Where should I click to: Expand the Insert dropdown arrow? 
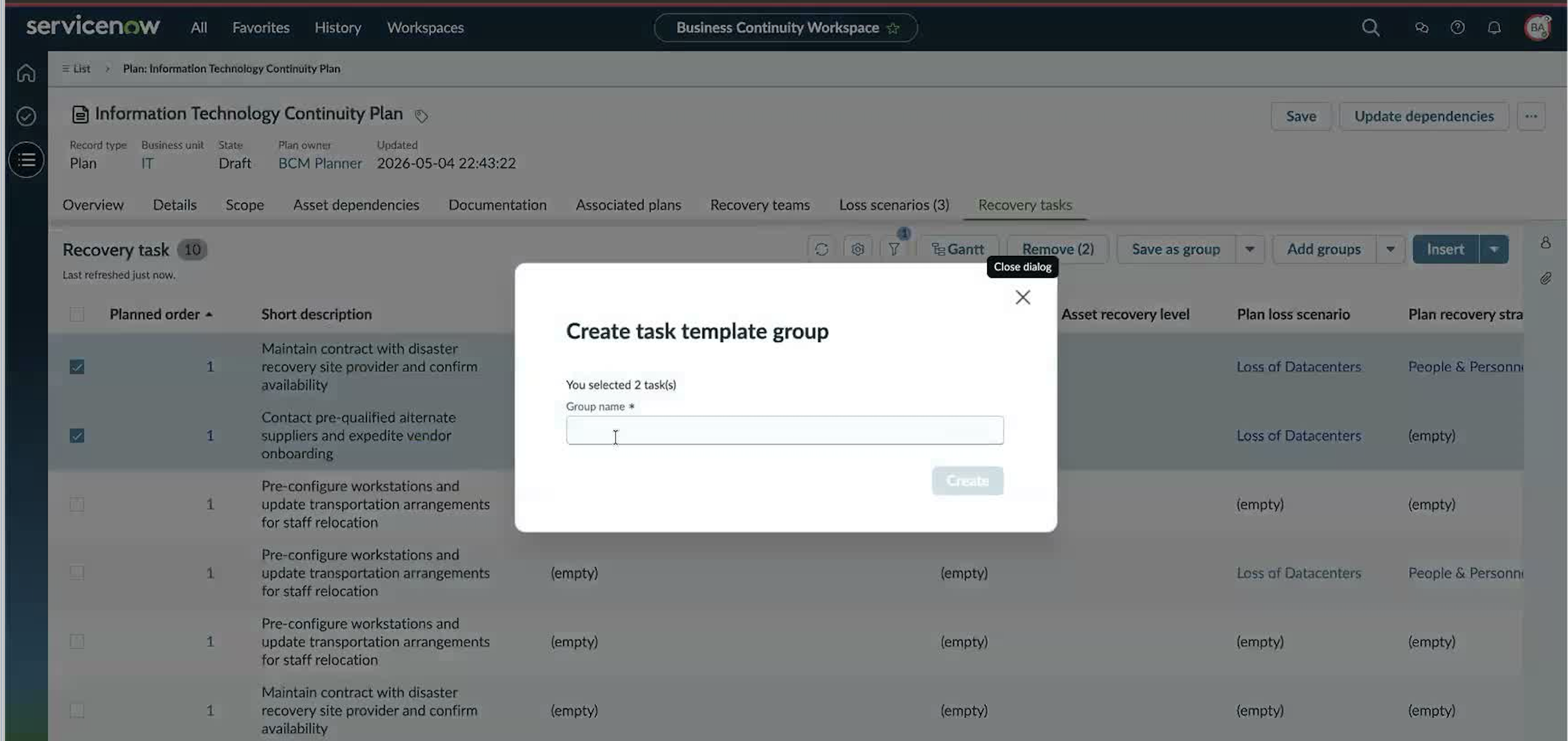(1494, 249)
